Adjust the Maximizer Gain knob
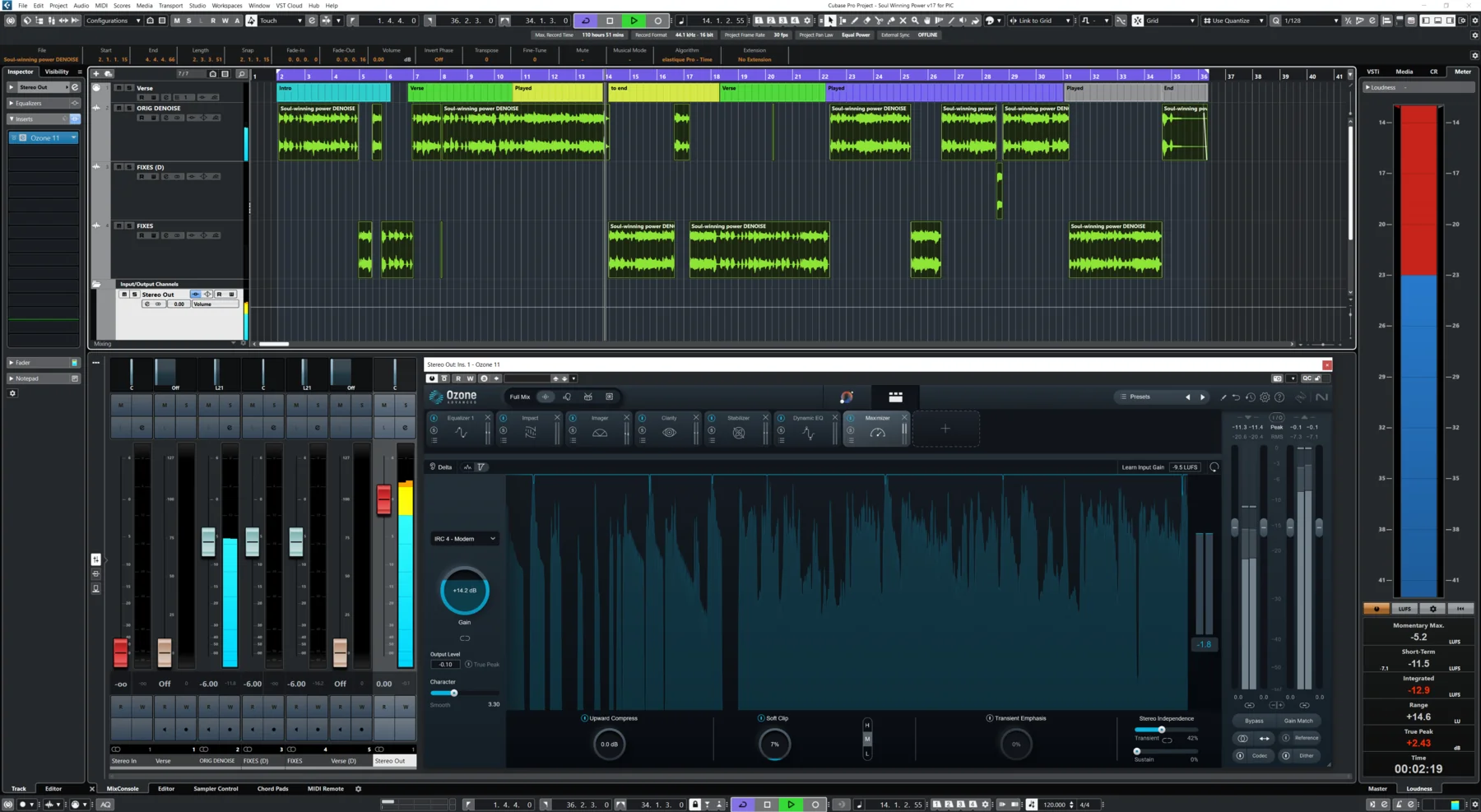 (465, 591)
